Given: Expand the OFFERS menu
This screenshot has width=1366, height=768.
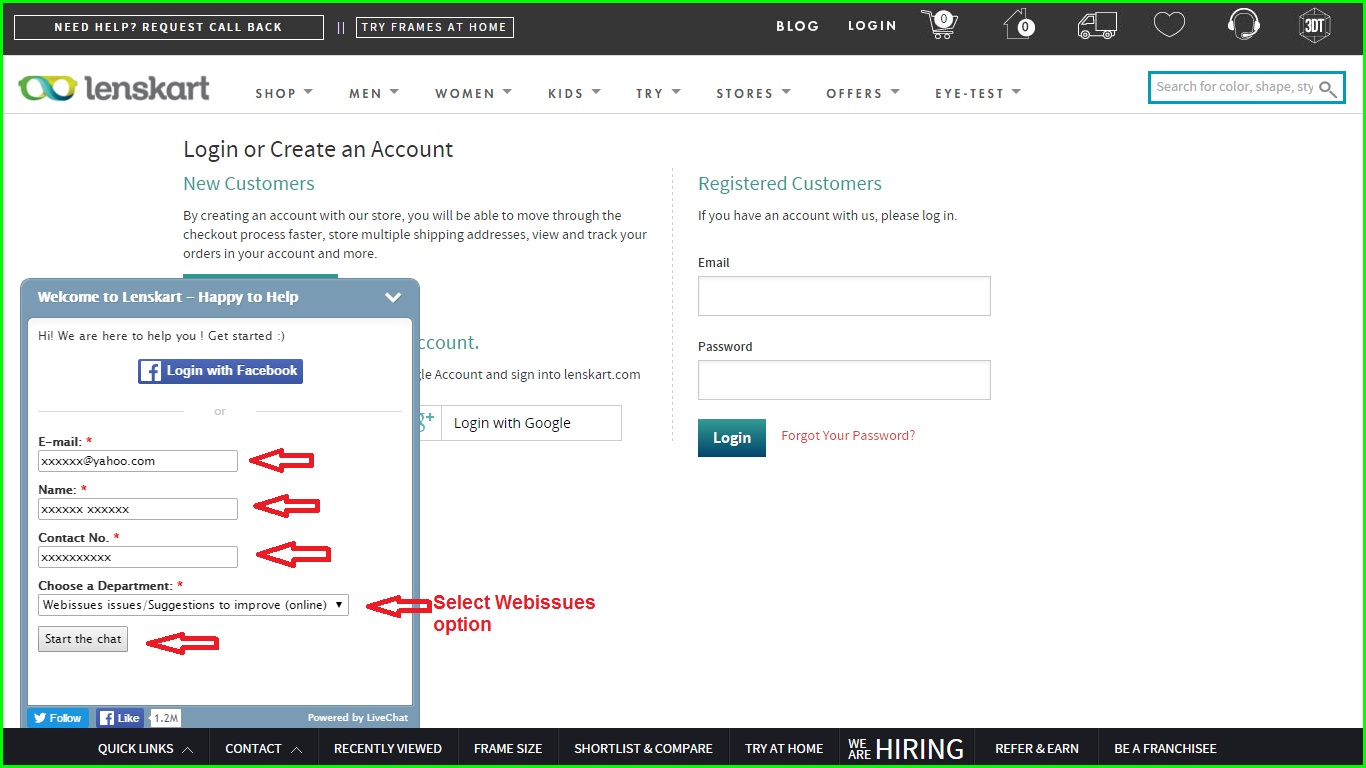Looking at the screenshot, I should pyautogui.click(x=863, y=93).
